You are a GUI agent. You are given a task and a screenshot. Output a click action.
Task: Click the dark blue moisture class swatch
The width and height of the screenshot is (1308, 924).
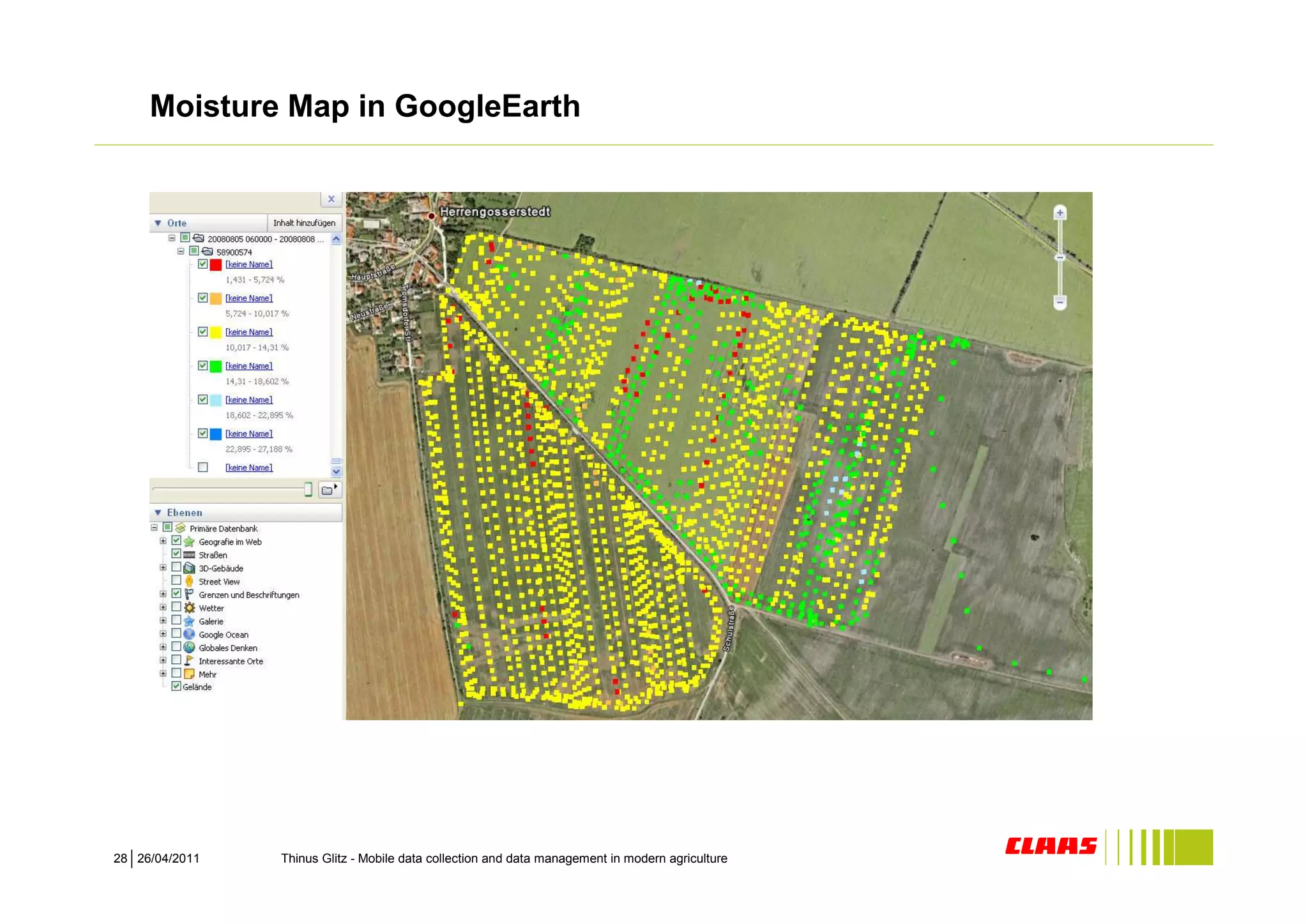216,434
